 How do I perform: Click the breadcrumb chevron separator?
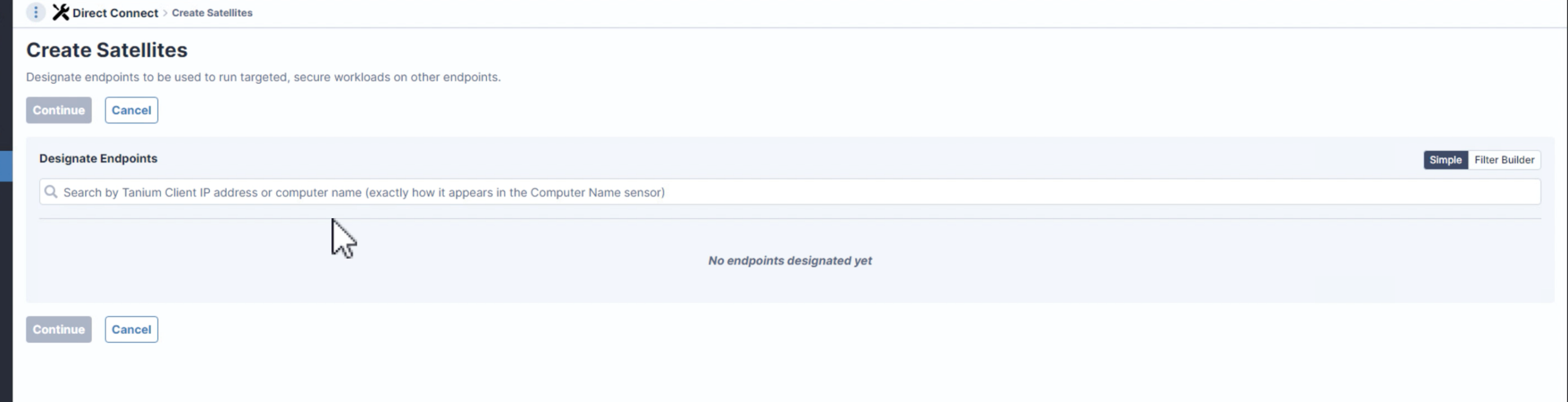coord(165,13)
